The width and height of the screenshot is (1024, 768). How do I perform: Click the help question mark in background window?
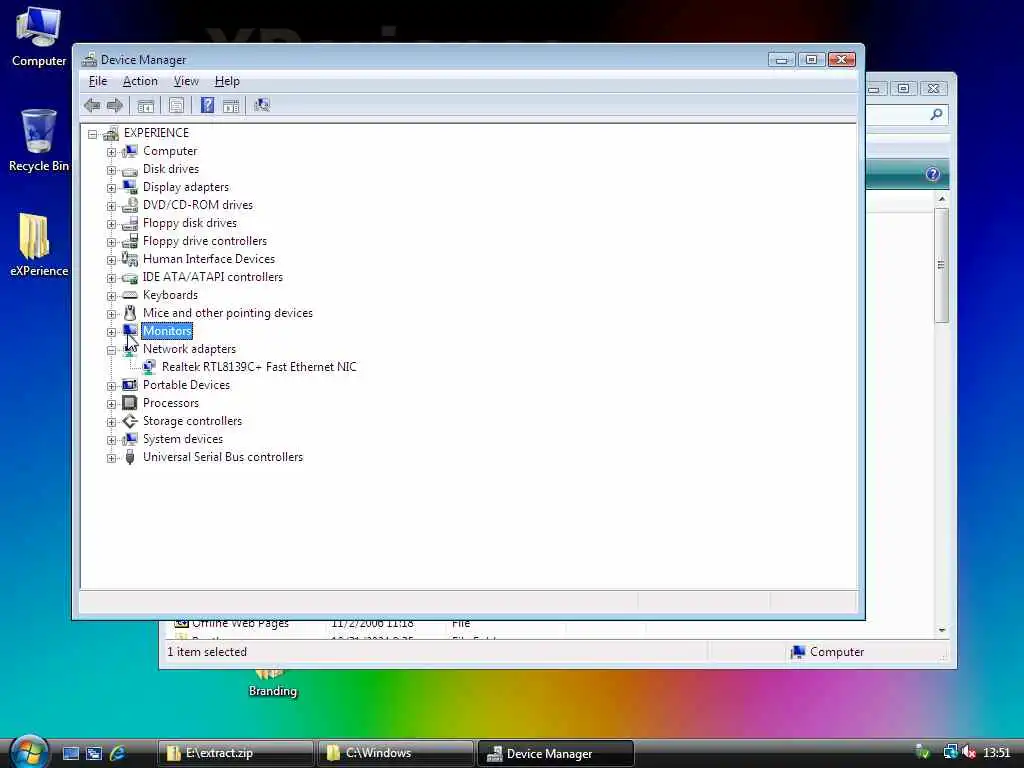pos(933,174)
